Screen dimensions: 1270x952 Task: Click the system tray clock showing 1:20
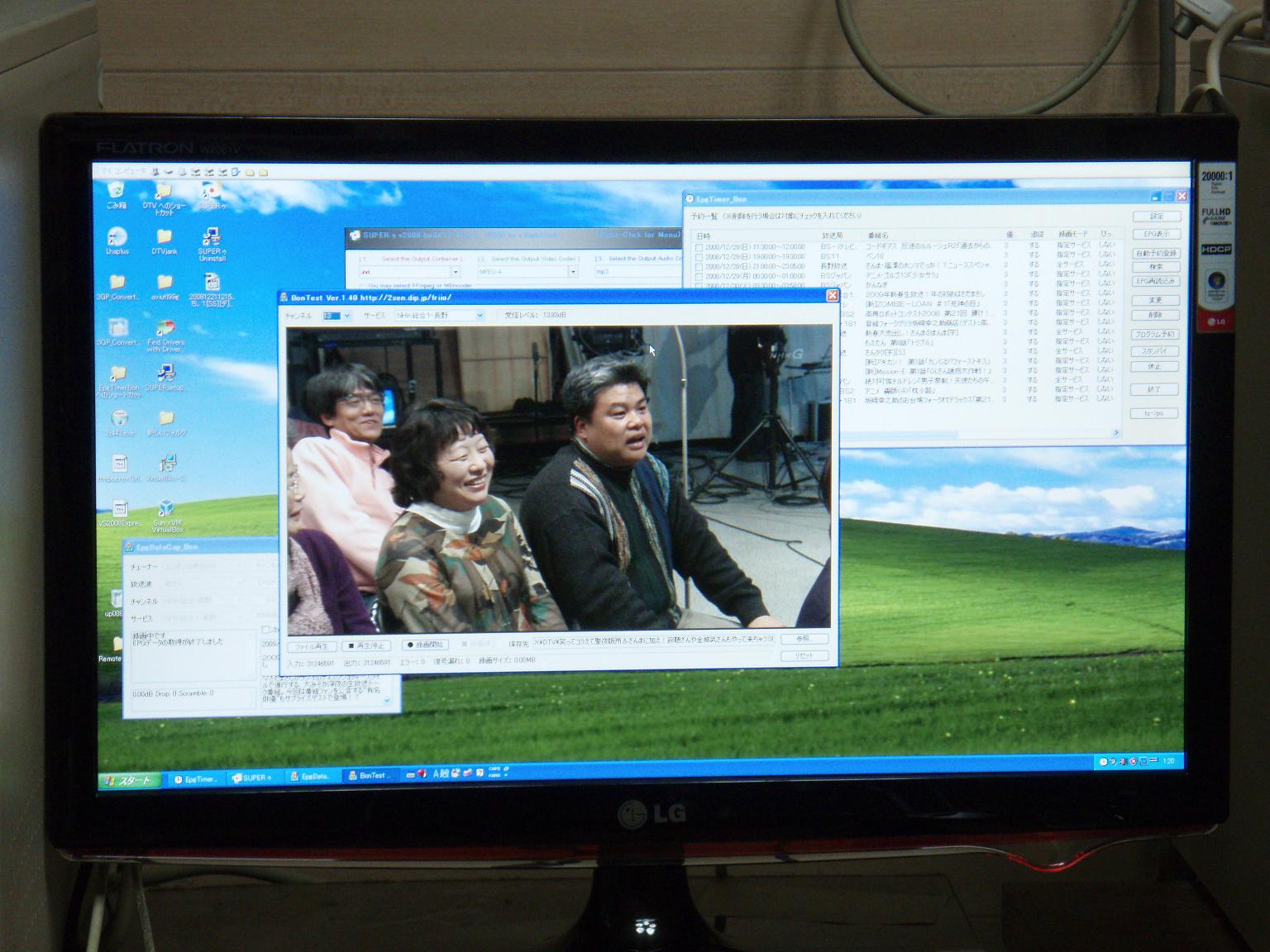click(x=1168, y=761)
